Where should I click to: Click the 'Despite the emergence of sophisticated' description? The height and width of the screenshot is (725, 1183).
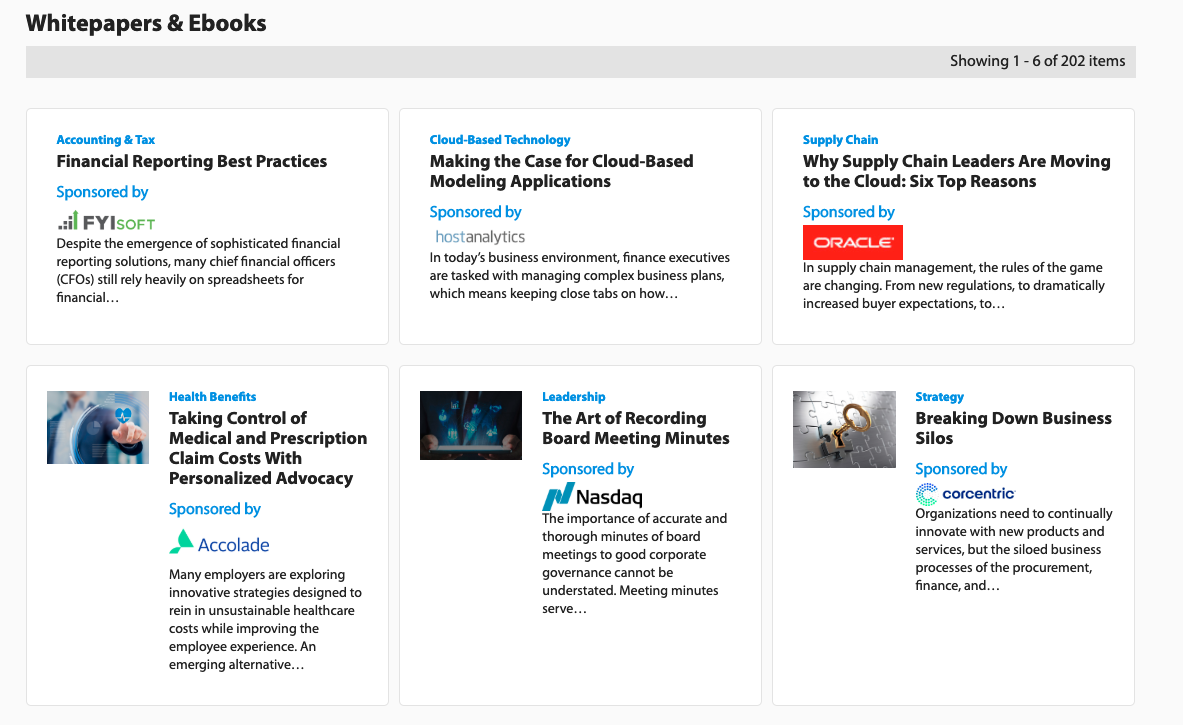tap(198, 271)
